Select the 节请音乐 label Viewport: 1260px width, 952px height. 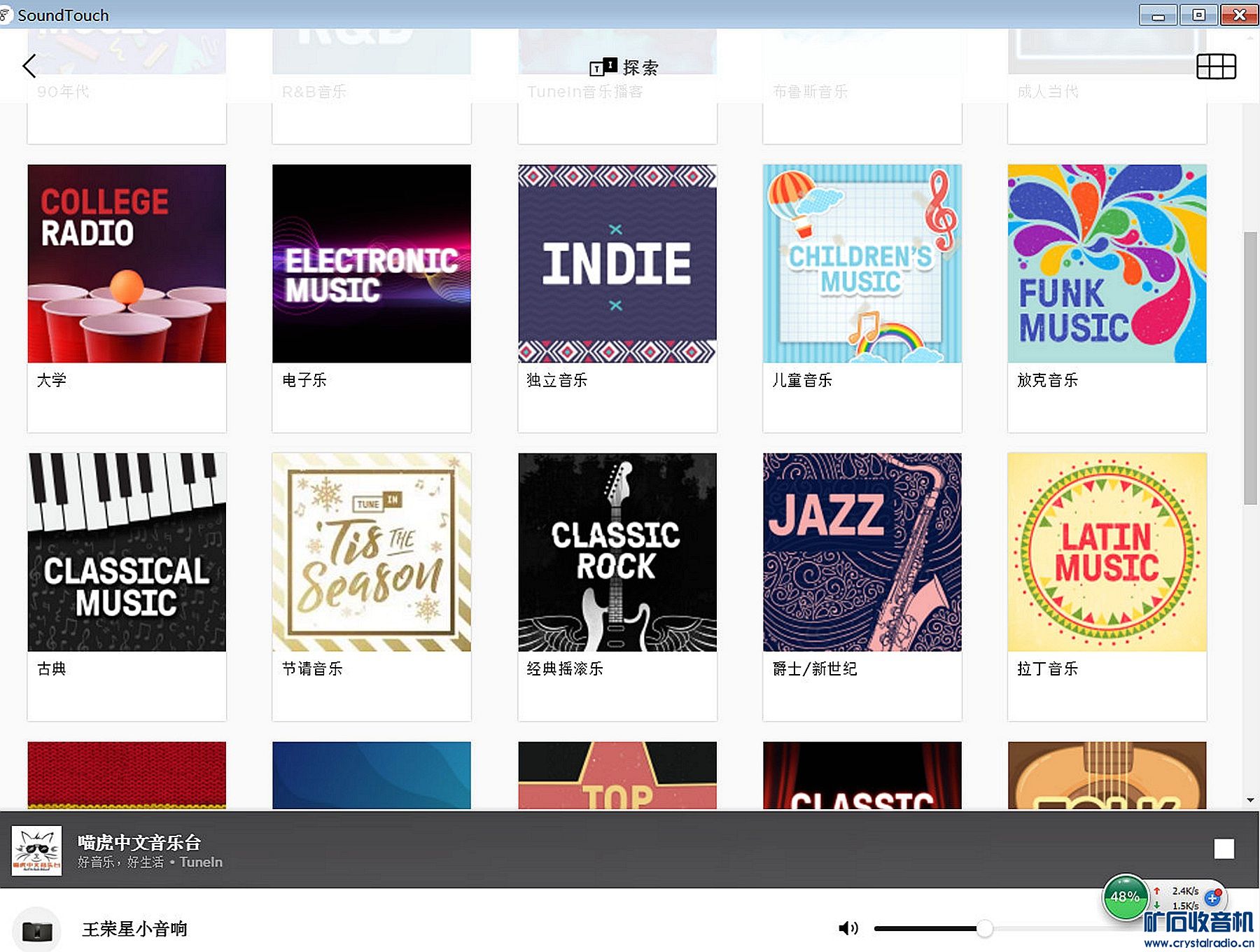coord(312,668)
